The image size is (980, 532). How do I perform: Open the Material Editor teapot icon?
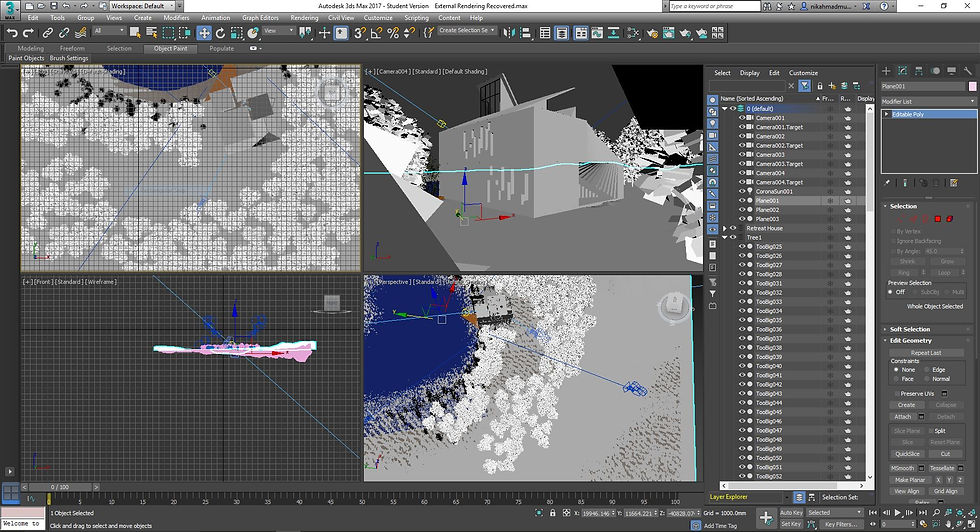(x=652, y=33)
